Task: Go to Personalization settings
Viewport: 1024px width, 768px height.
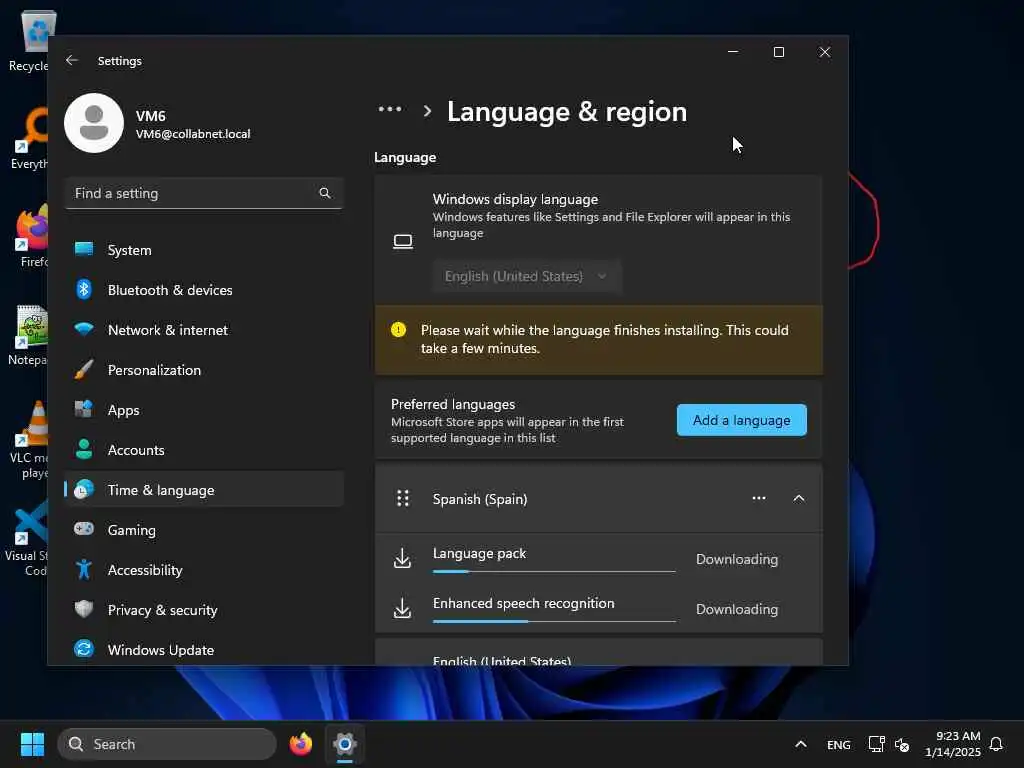Action: (x=204, y=370)
